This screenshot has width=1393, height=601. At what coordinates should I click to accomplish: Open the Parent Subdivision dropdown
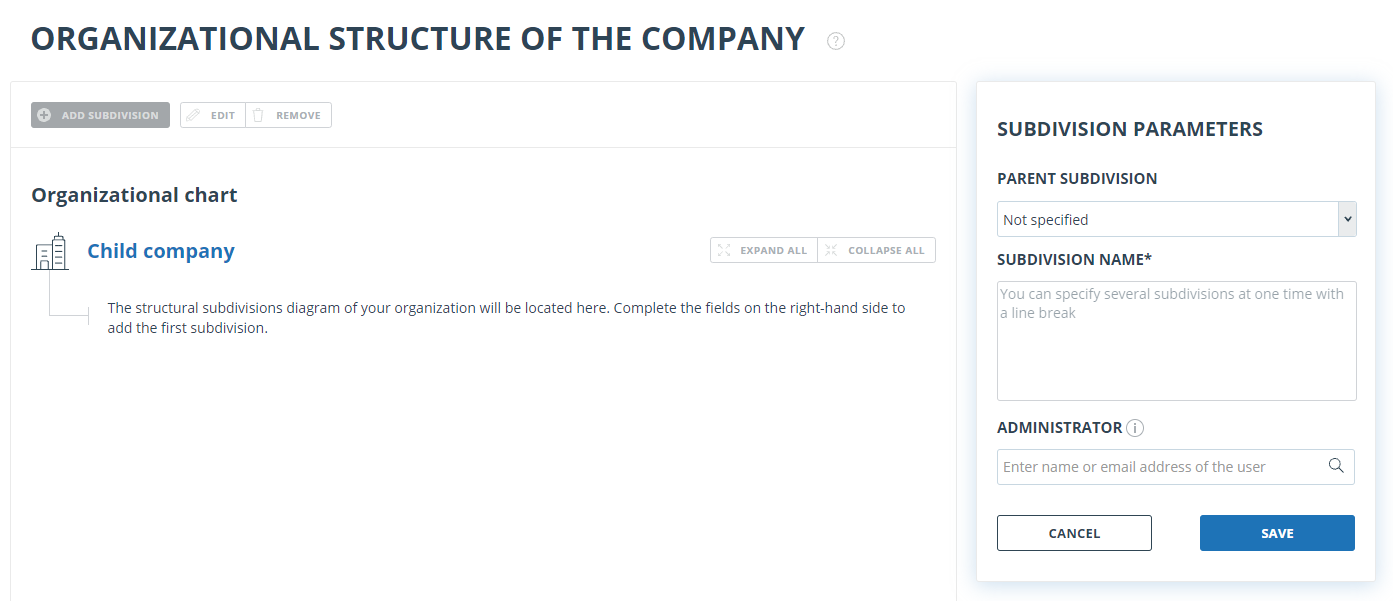tap(1177, 219)
